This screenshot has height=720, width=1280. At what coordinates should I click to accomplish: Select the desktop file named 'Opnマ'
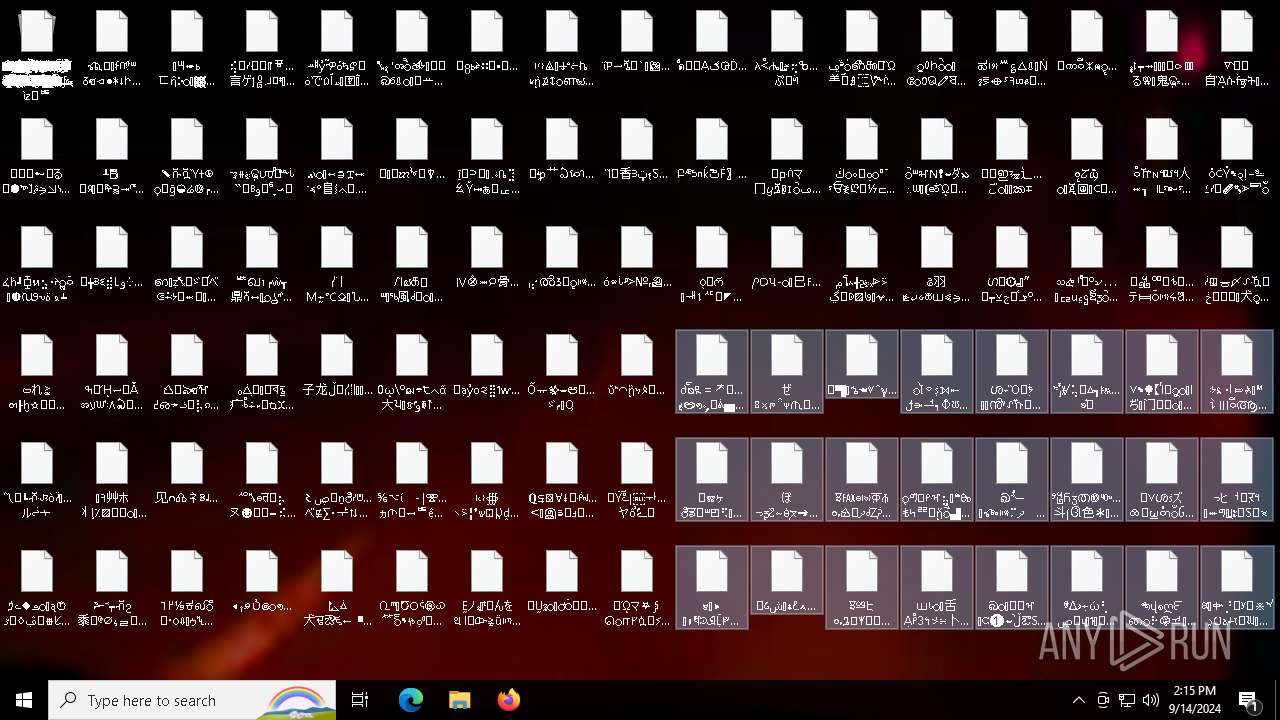pyautogui.click(x=787, y=156)
